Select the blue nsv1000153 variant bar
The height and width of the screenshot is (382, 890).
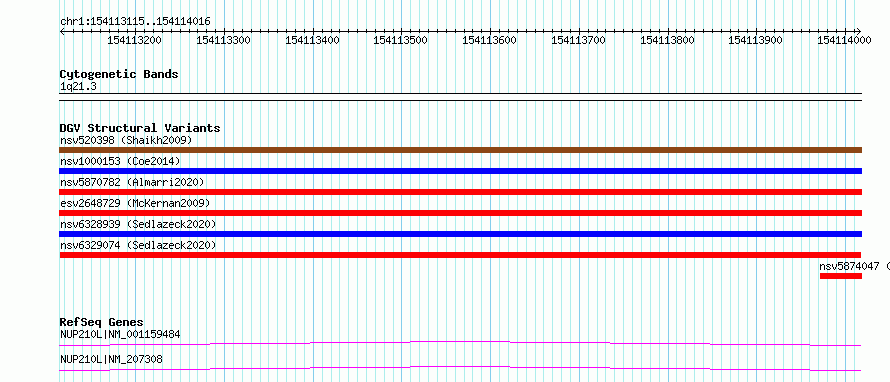coord(461,171)
